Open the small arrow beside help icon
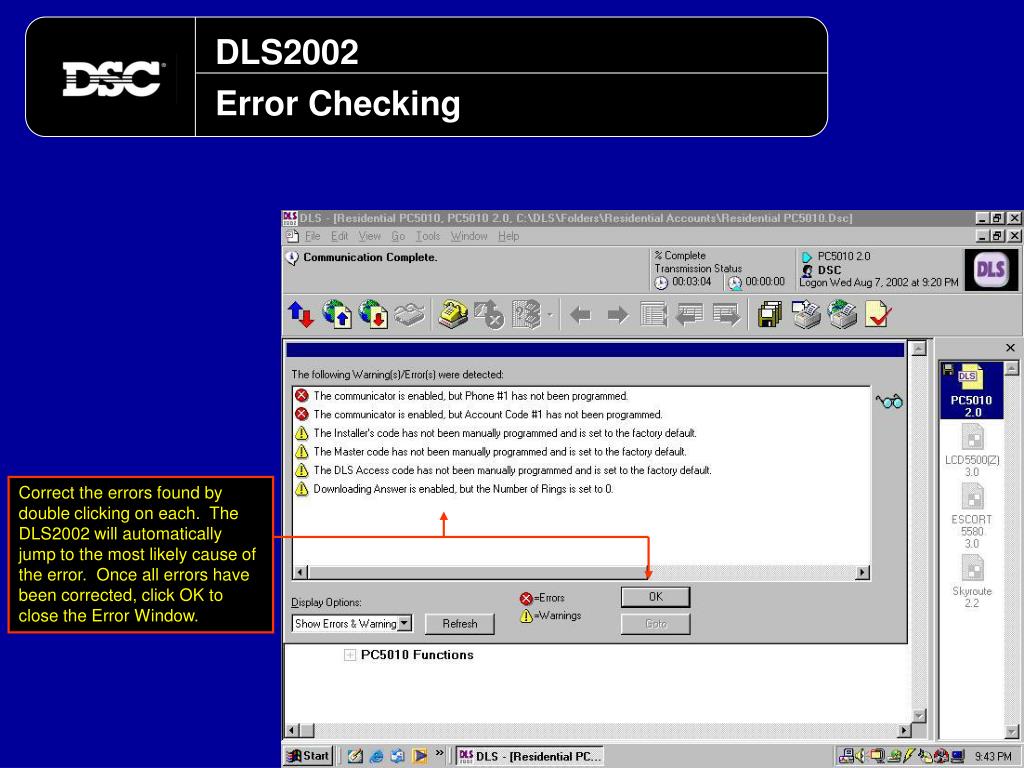 click(550, 315)
